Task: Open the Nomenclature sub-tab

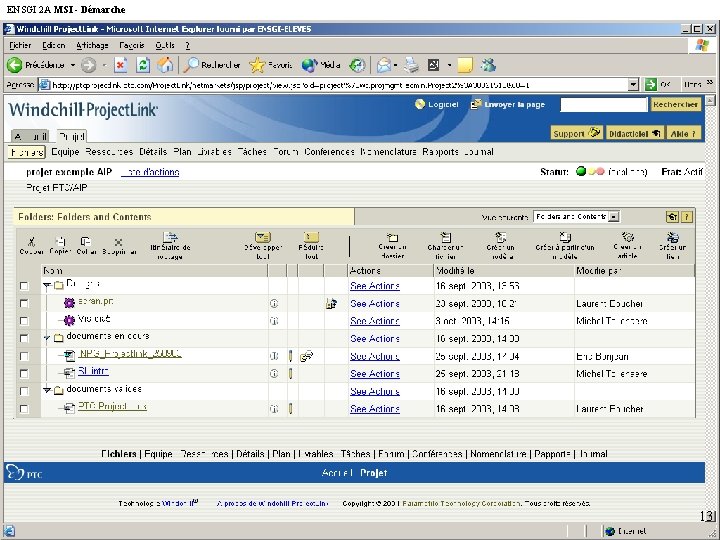Action: (388, 152)
